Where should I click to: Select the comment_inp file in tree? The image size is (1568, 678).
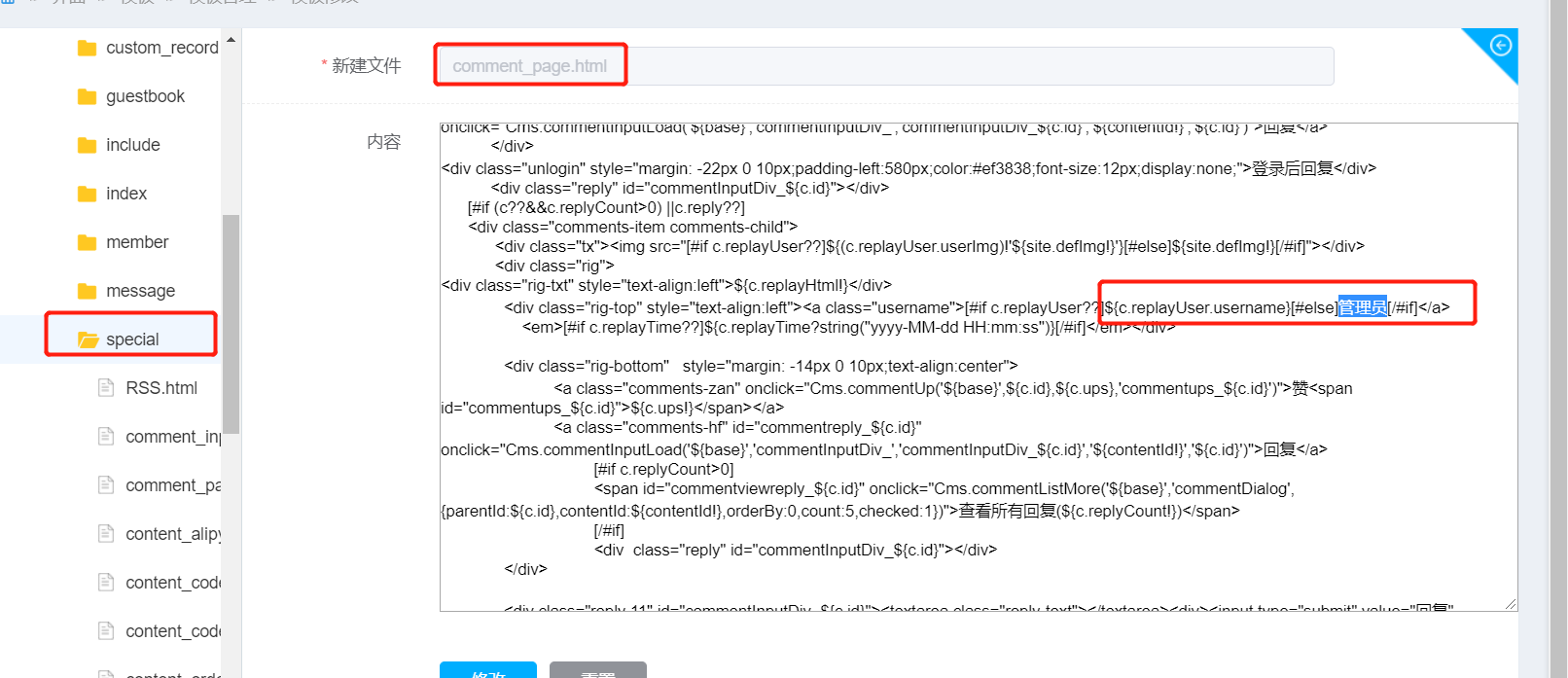coord(173,437)
